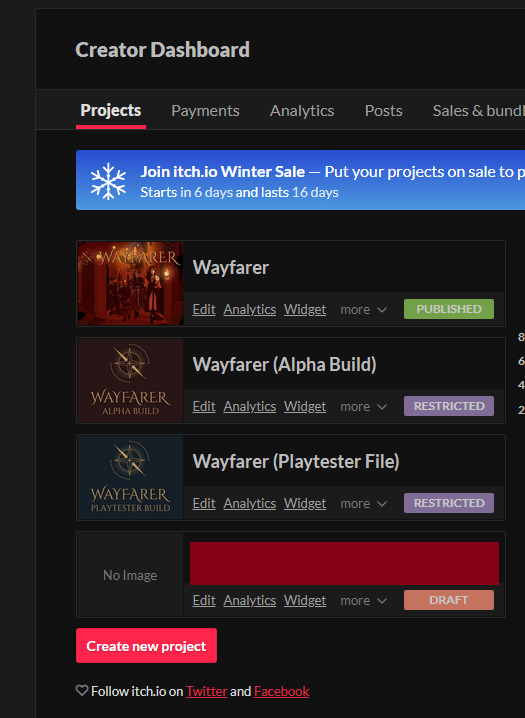Expand the more menu for Wayfarer (Playtester File)
This screenshot has width=525, height=718.
(363, 504)
